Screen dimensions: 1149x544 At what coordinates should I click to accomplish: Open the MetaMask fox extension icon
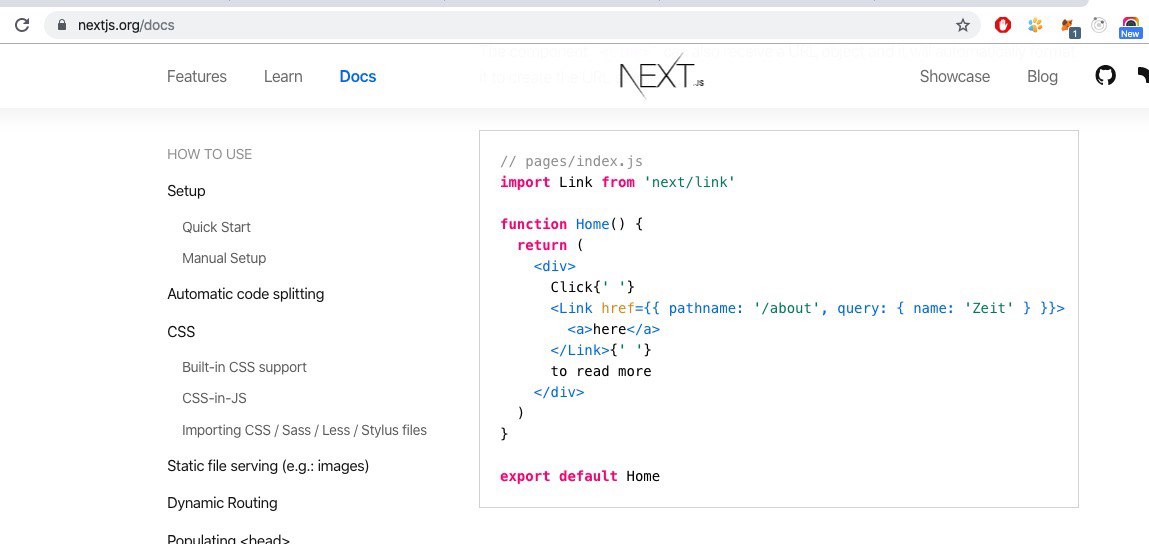(x=1068, y=26)
